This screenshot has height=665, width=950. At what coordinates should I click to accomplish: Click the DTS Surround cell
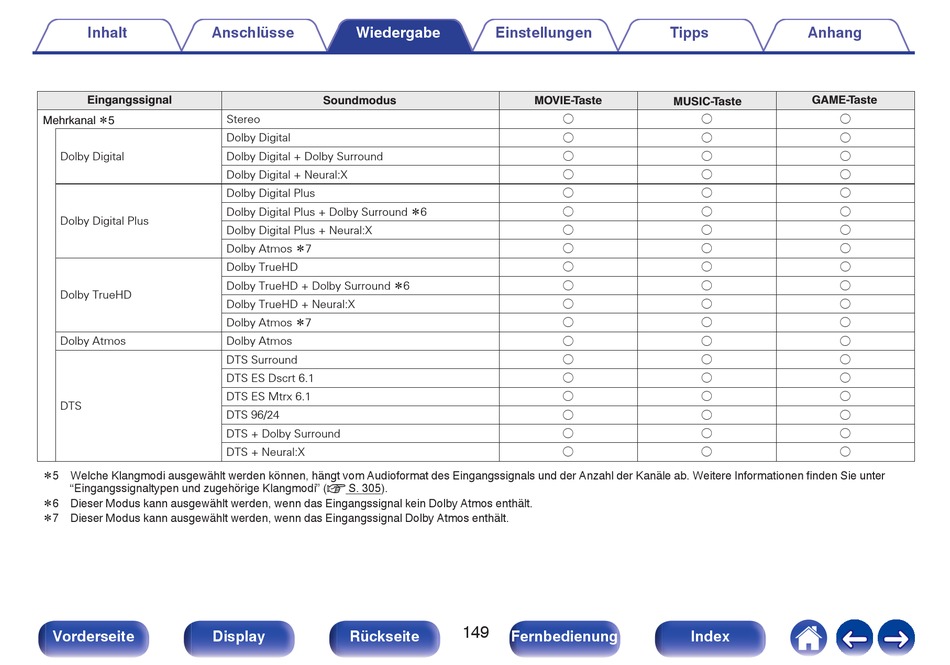point(360,360)
